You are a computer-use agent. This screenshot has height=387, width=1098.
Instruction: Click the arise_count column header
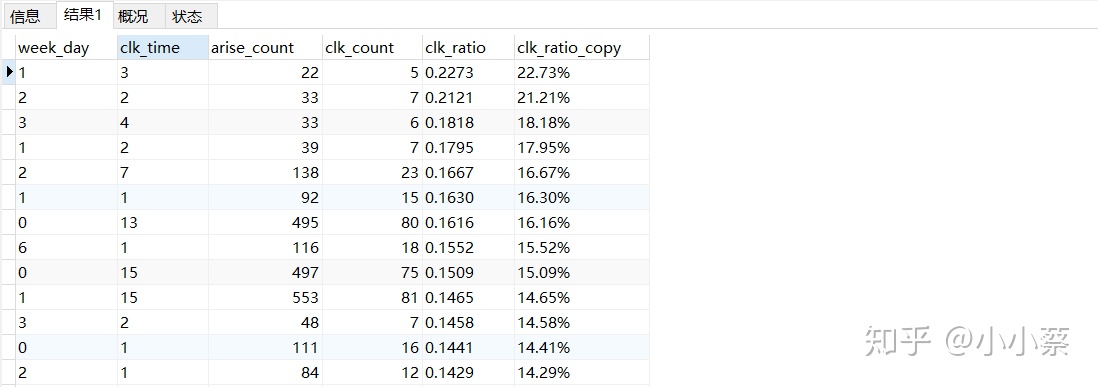pyautogui.click(x=265, y=48)
